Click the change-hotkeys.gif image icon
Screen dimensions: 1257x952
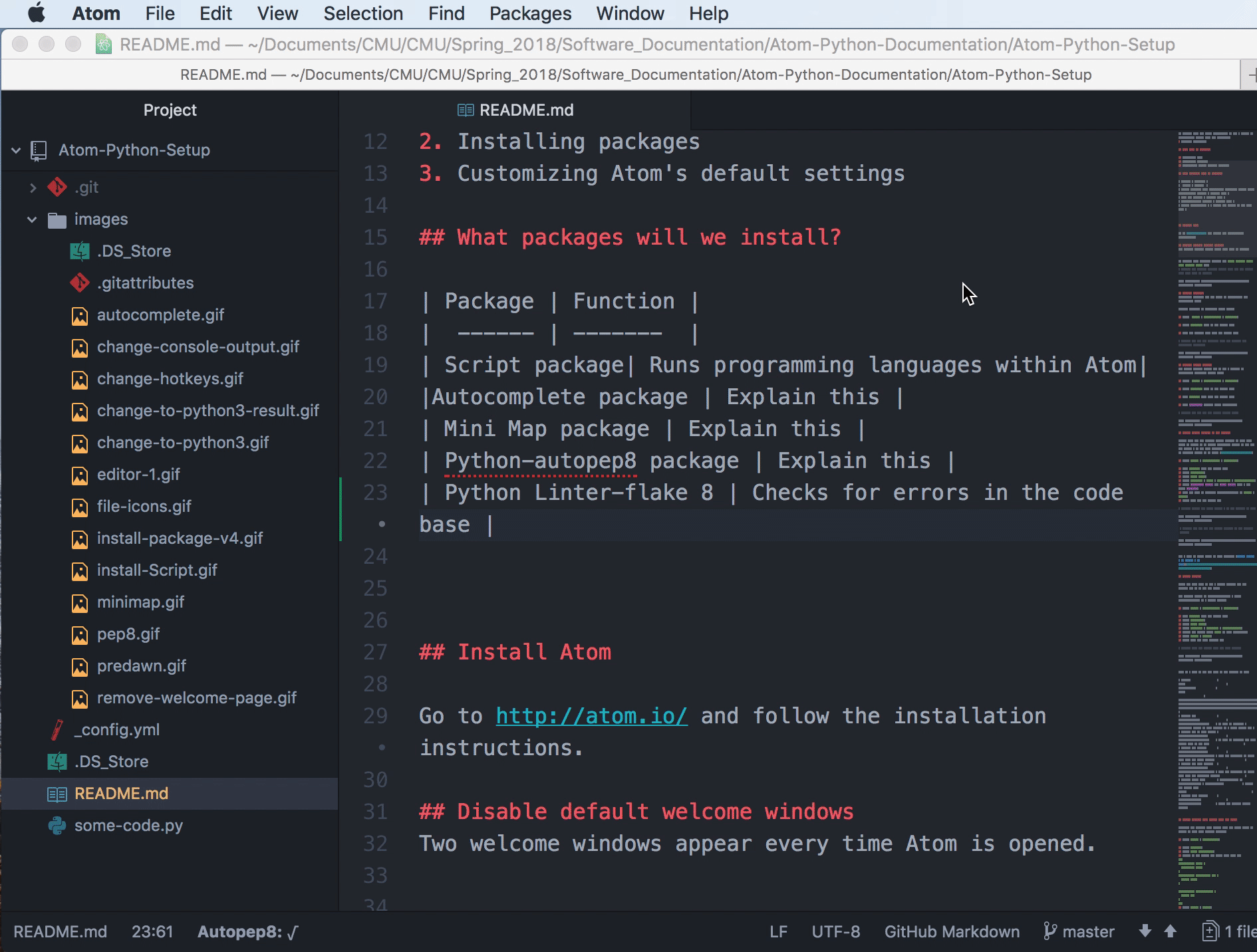coord(80,380)
